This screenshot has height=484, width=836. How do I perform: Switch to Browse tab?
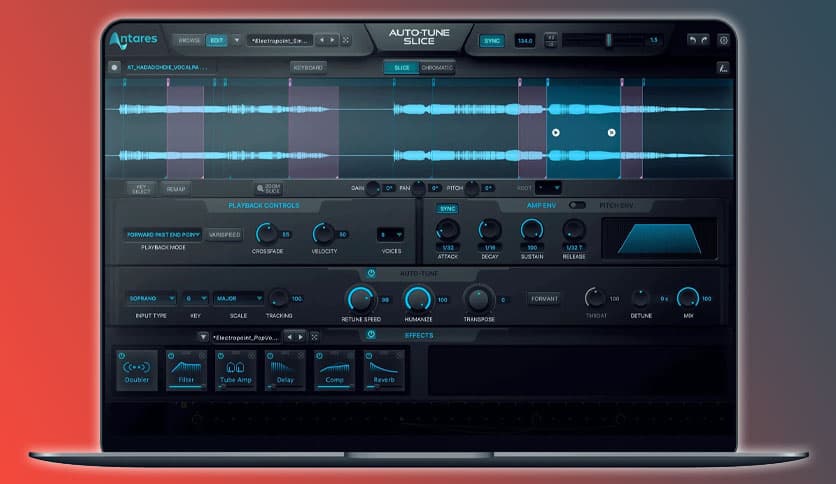coord(189,41)
